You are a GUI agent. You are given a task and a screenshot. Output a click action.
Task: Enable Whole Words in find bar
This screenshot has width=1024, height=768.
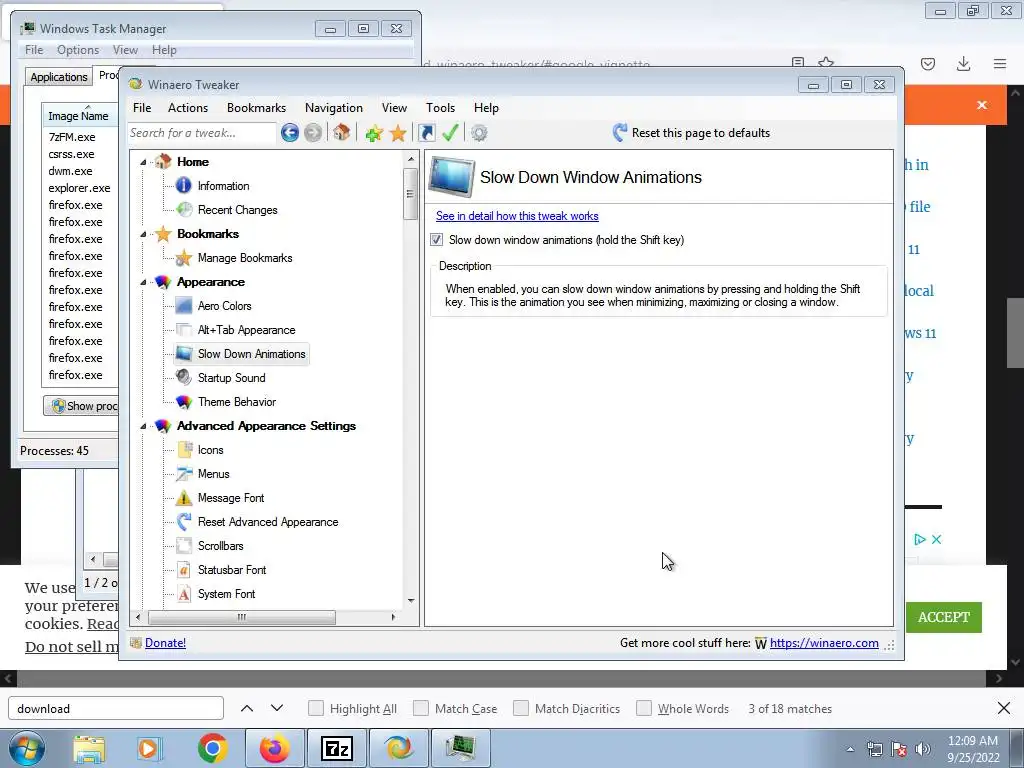click(643, 708)
